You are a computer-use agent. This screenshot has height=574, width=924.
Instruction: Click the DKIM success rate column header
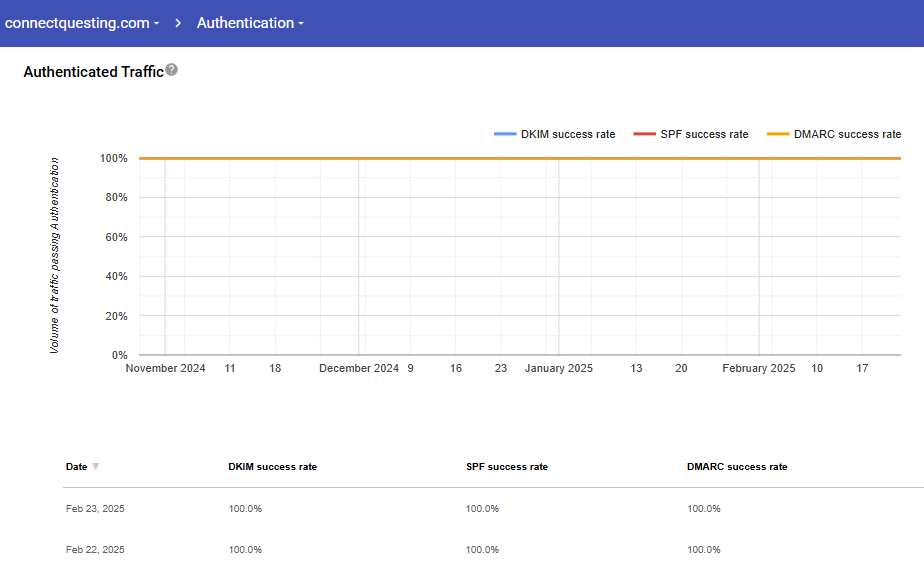[272, 467]
